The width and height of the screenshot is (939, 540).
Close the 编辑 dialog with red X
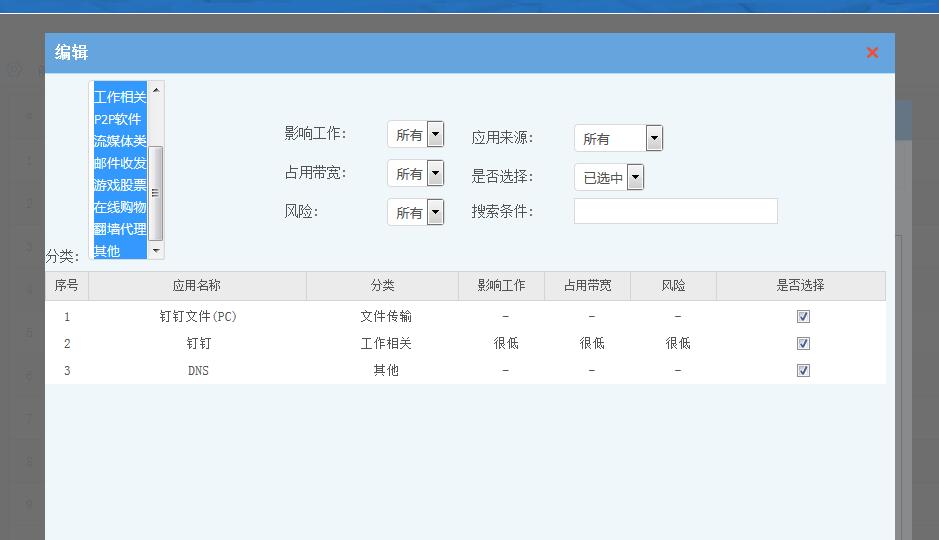(872, 53)
